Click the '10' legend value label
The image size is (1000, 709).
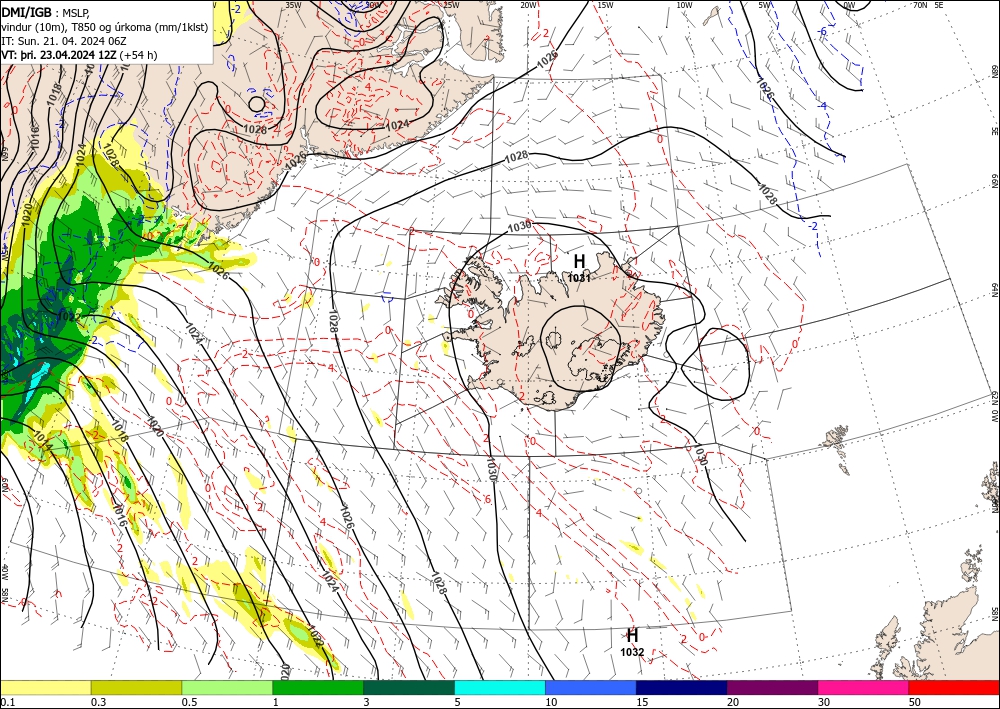click(x=551, y=702)
